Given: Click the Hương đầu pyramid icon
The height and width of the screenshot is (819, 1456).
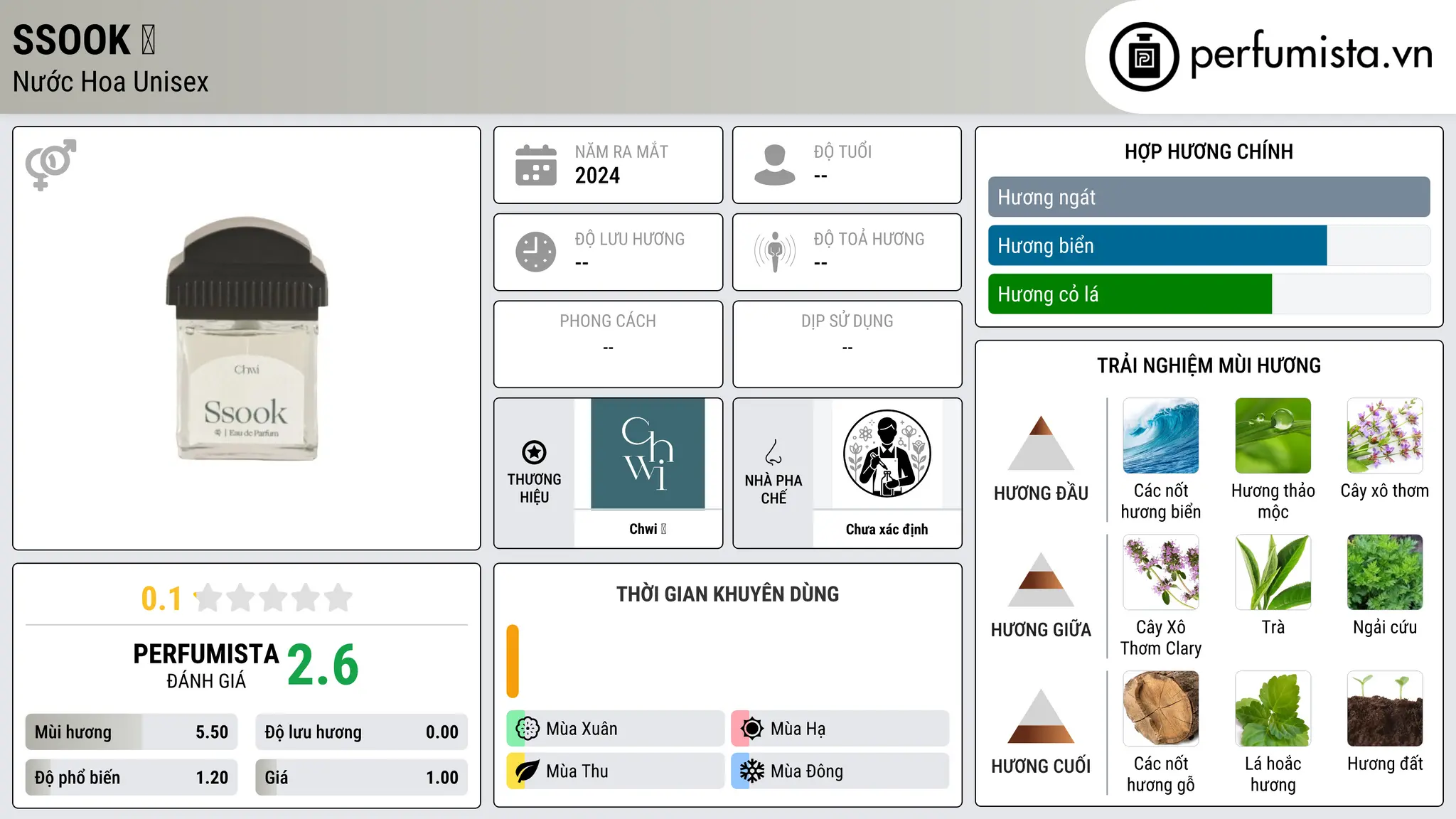Looking at the screenshot, I should 1041,443.
